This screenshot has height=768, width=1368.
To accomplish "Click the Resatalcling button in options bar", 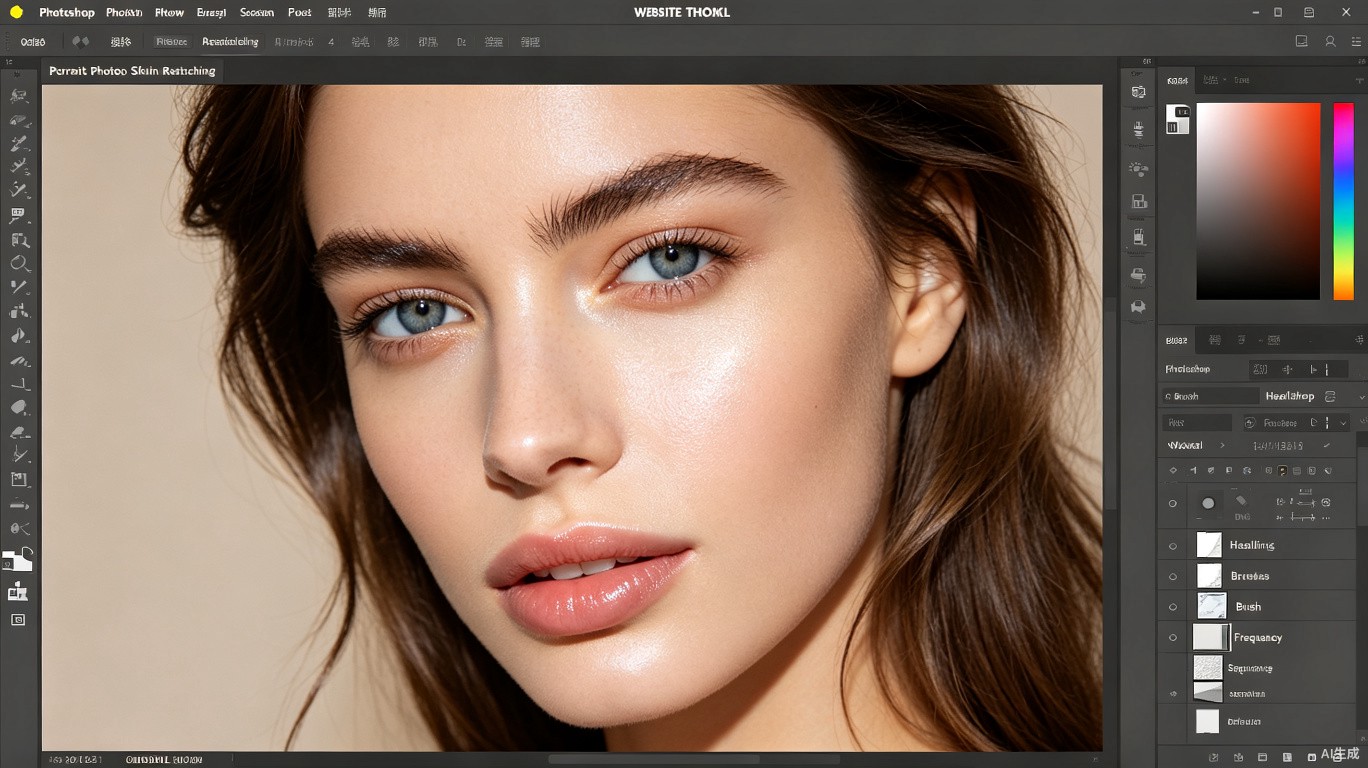I will coord(230,42).
